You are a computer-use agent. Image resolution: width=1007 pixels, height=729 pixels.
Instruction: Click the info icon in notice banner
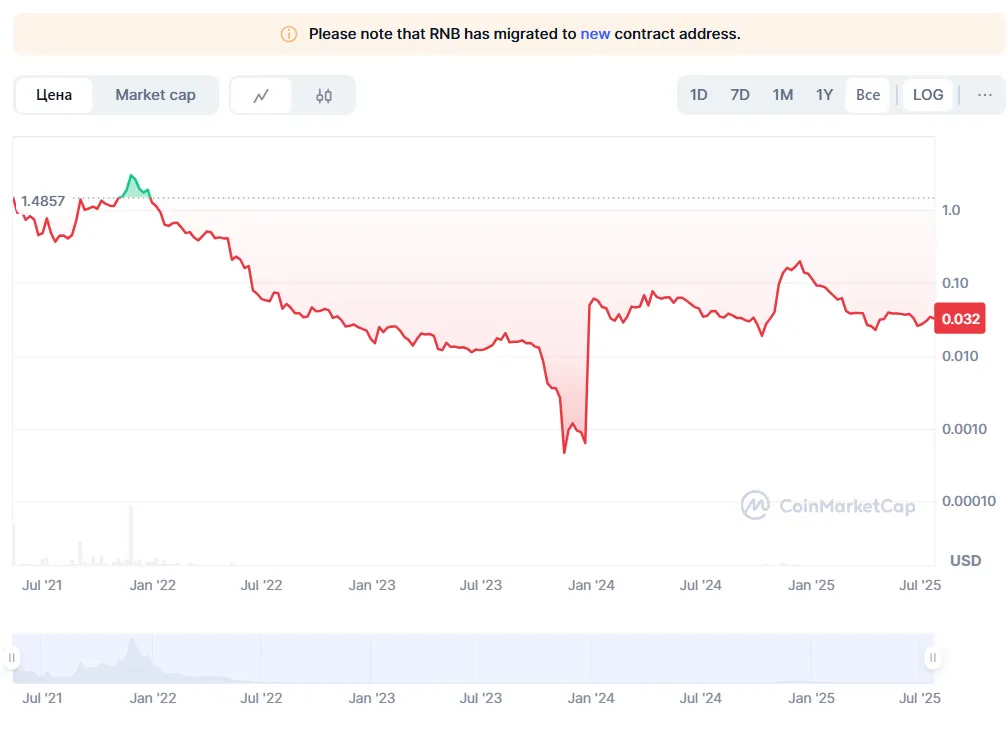[x=289, y=34]
